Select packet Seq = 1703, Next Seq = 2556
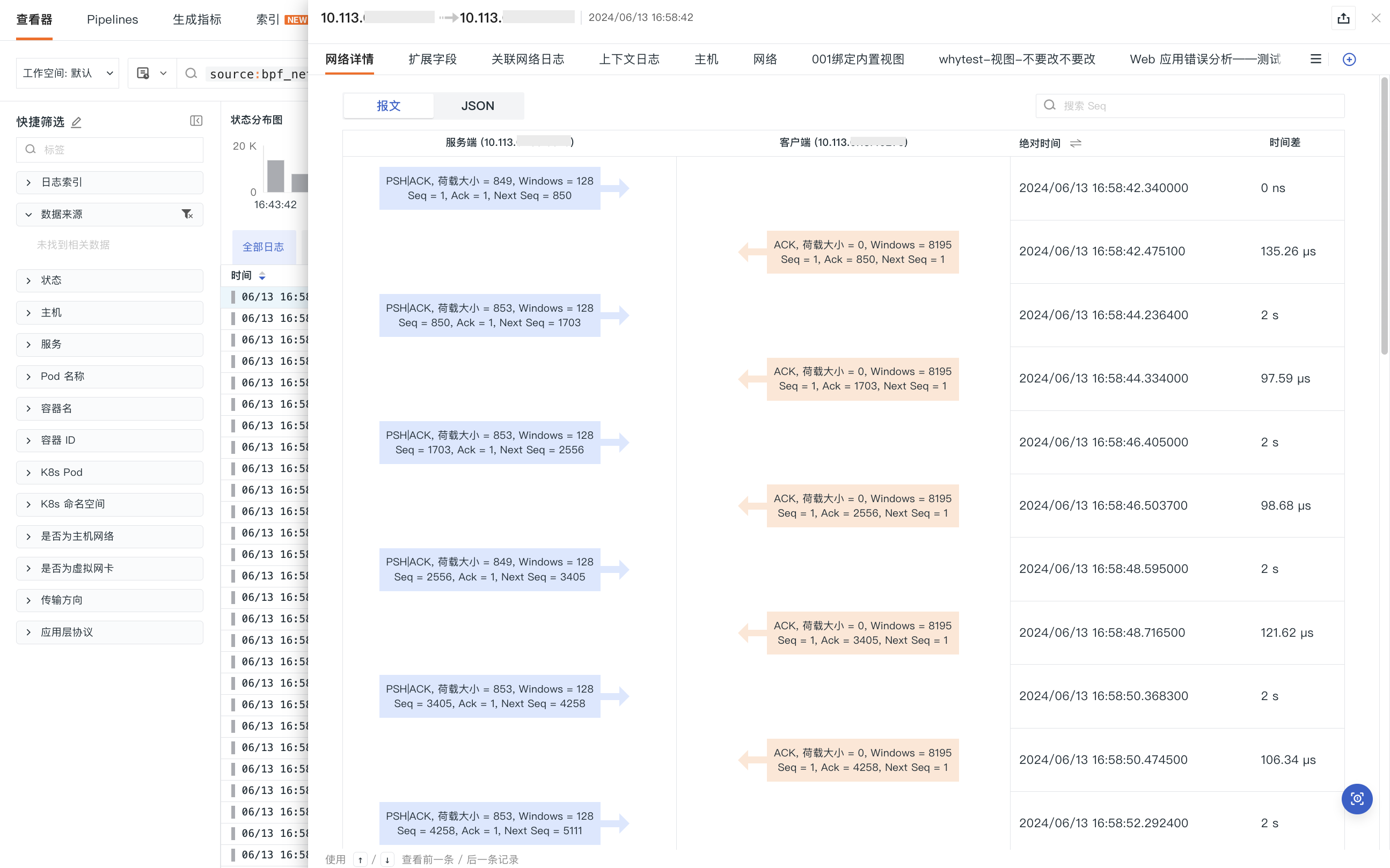The height and width of the screenshot is (868, 1390). pos(490,443)
